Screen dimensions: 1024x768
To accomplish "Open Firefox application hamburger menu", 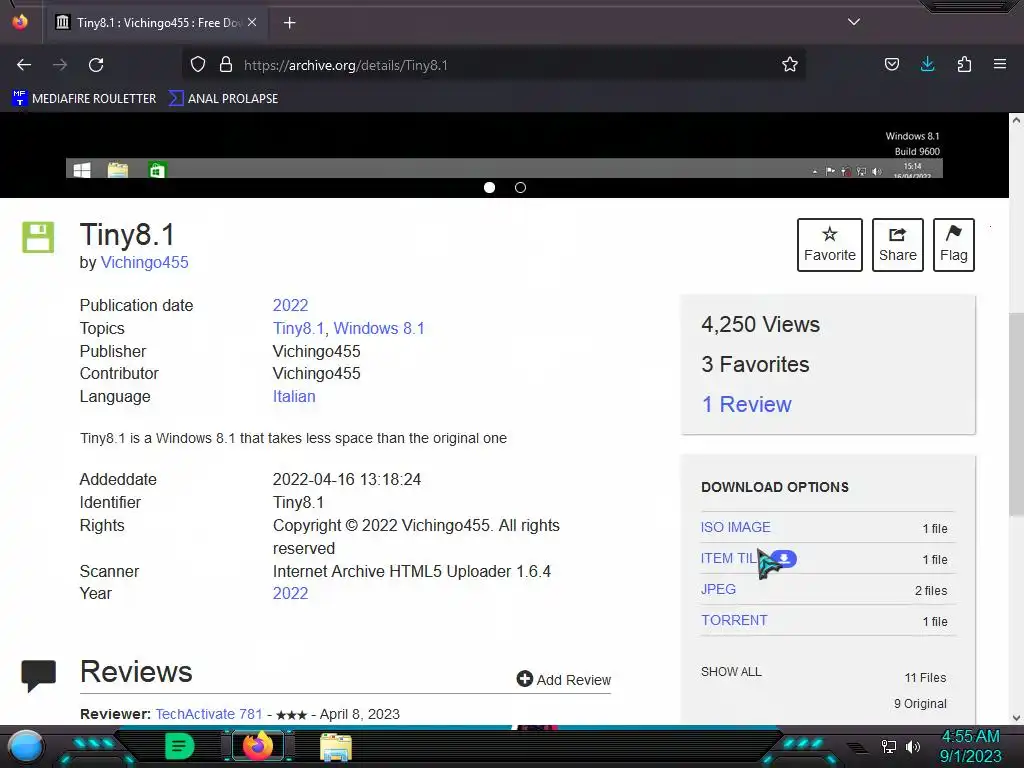I will [x=1000, y=64].
